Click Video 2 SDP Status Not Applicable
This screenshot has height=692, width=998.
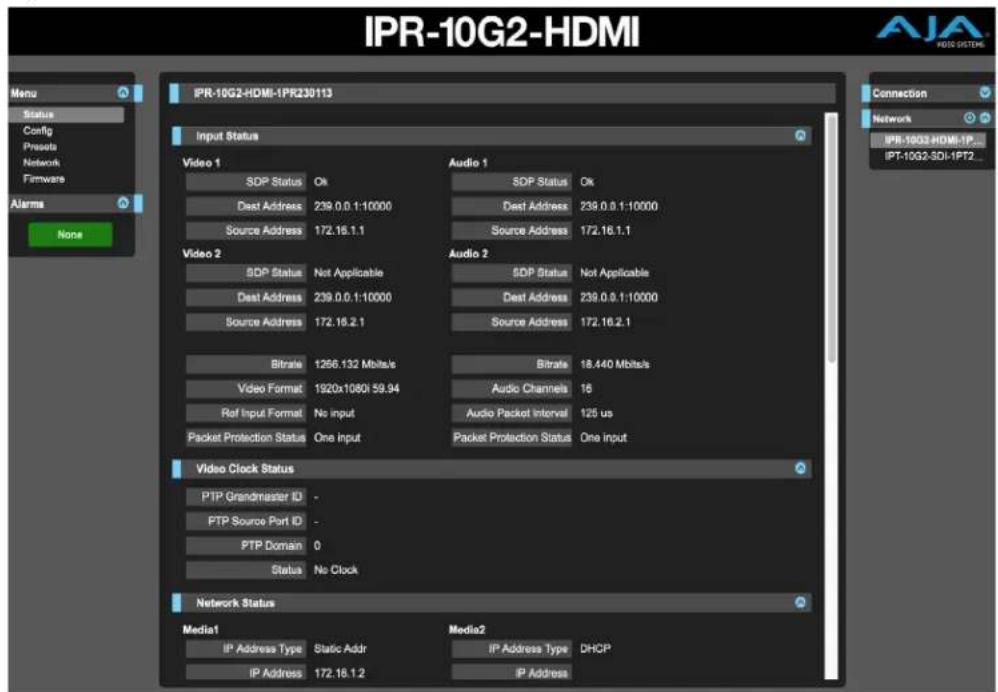click(x=348, y=272)
